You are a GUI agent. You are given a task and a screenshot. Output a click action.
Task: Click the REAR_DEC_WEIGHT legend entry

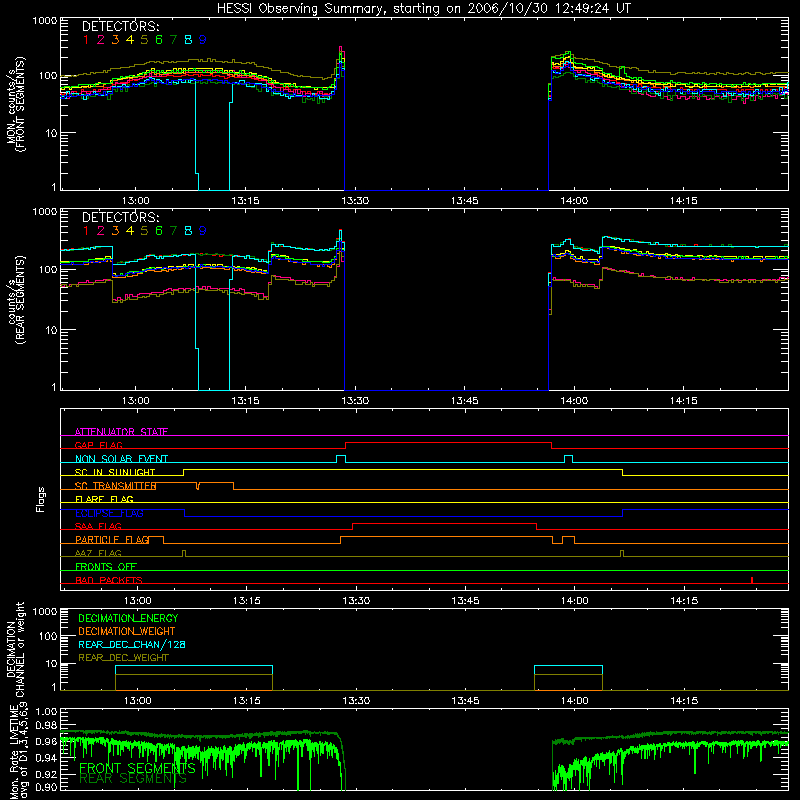(123, 658)
